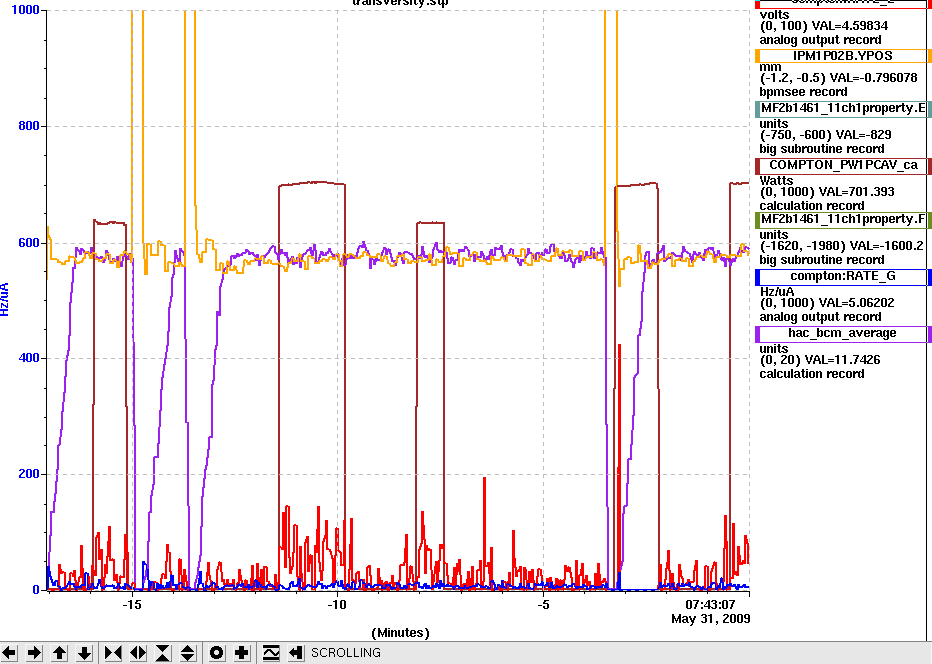Pan the chart down with arrow button
Image resolution: width=932 pixels, height=664 pixels.
84,653
